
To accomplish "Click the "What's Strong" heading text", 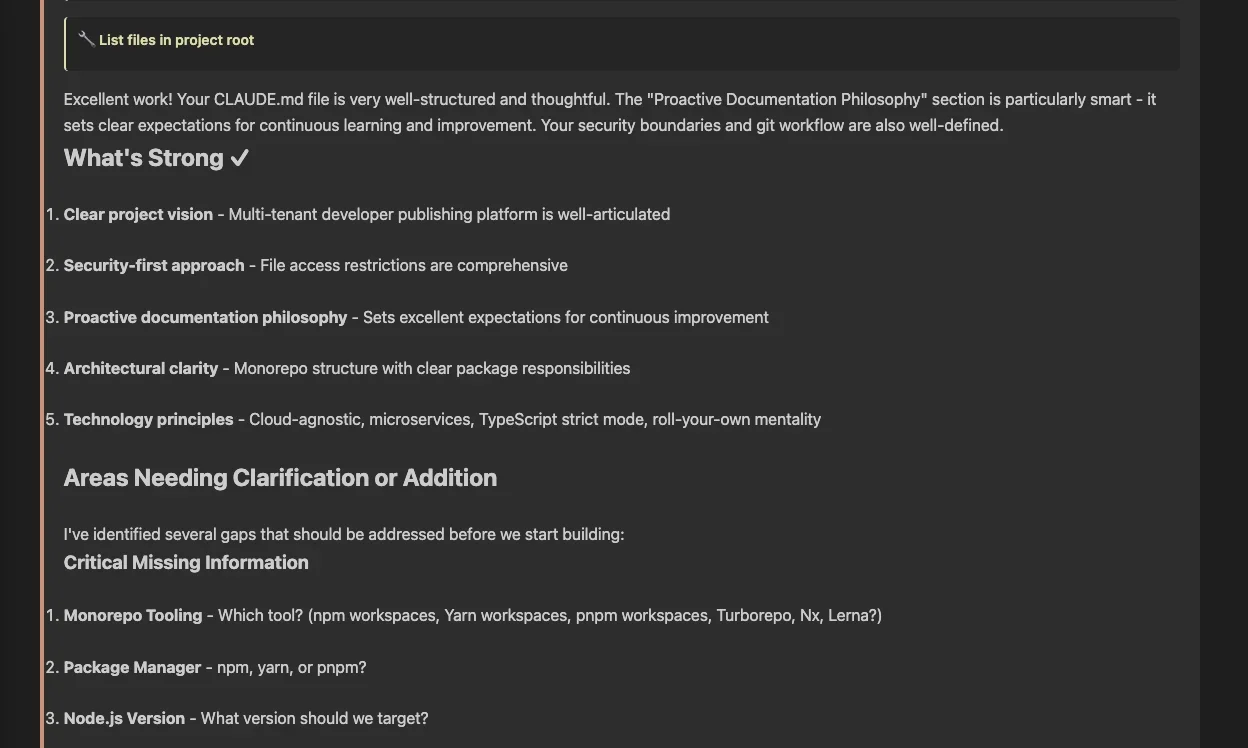I will click(143, 158).
